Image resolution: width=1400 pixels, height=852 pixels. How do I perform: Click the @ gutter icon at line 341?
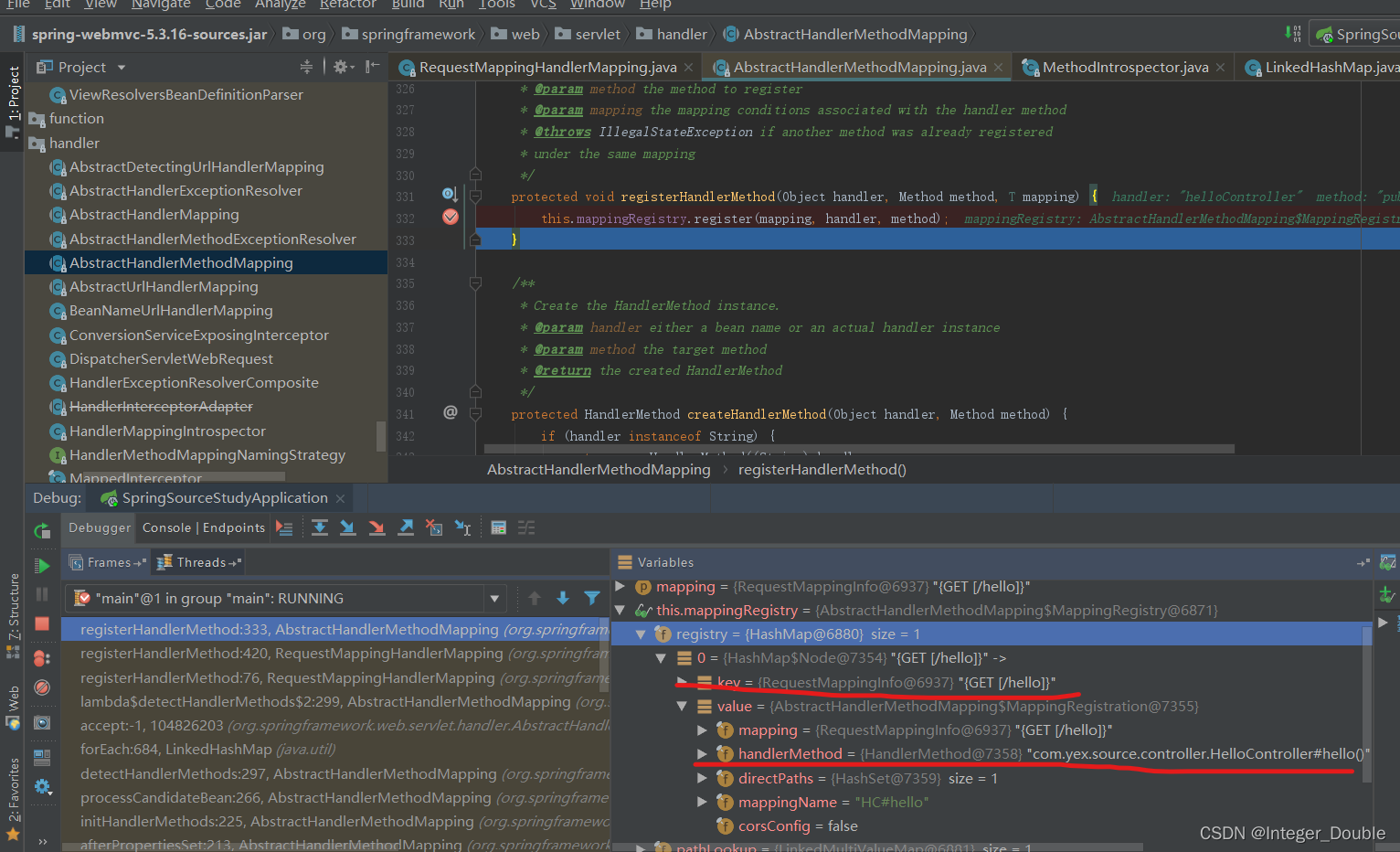[x=450, y=412]
